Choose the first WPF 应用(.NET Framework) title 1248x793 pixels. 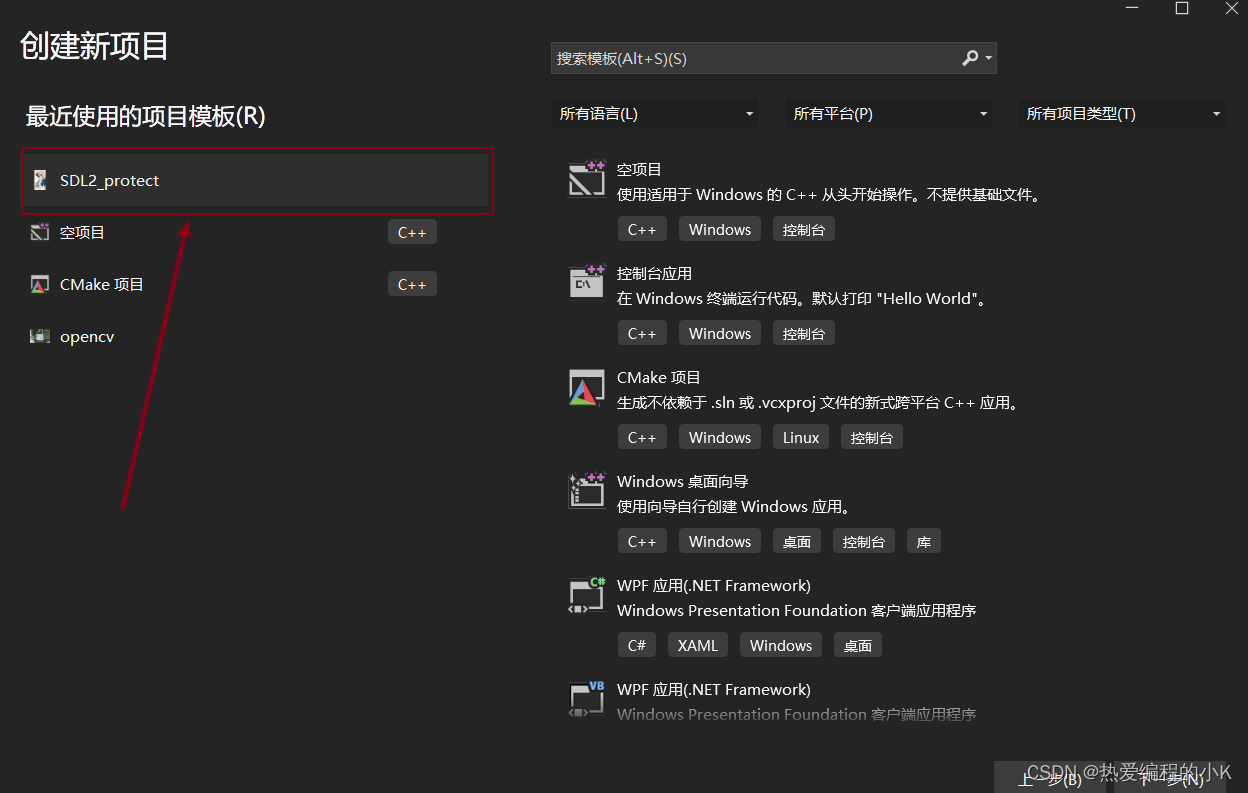click(x=714, y=585)
